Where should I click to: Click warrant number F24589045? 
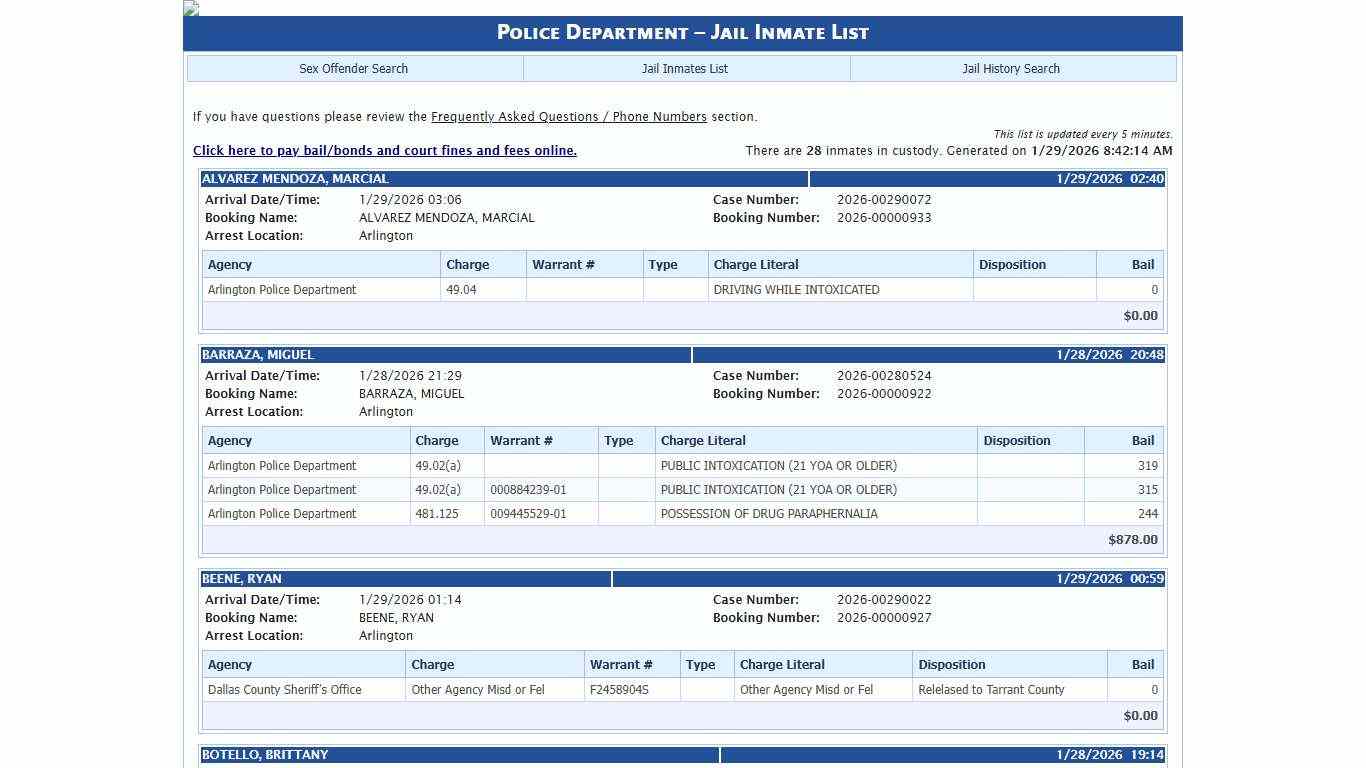click(619, 690)
